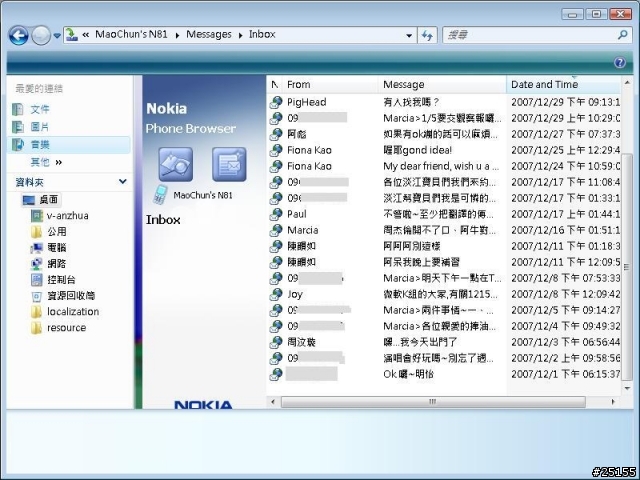Show more favorite links via 其他

point(46,162)
